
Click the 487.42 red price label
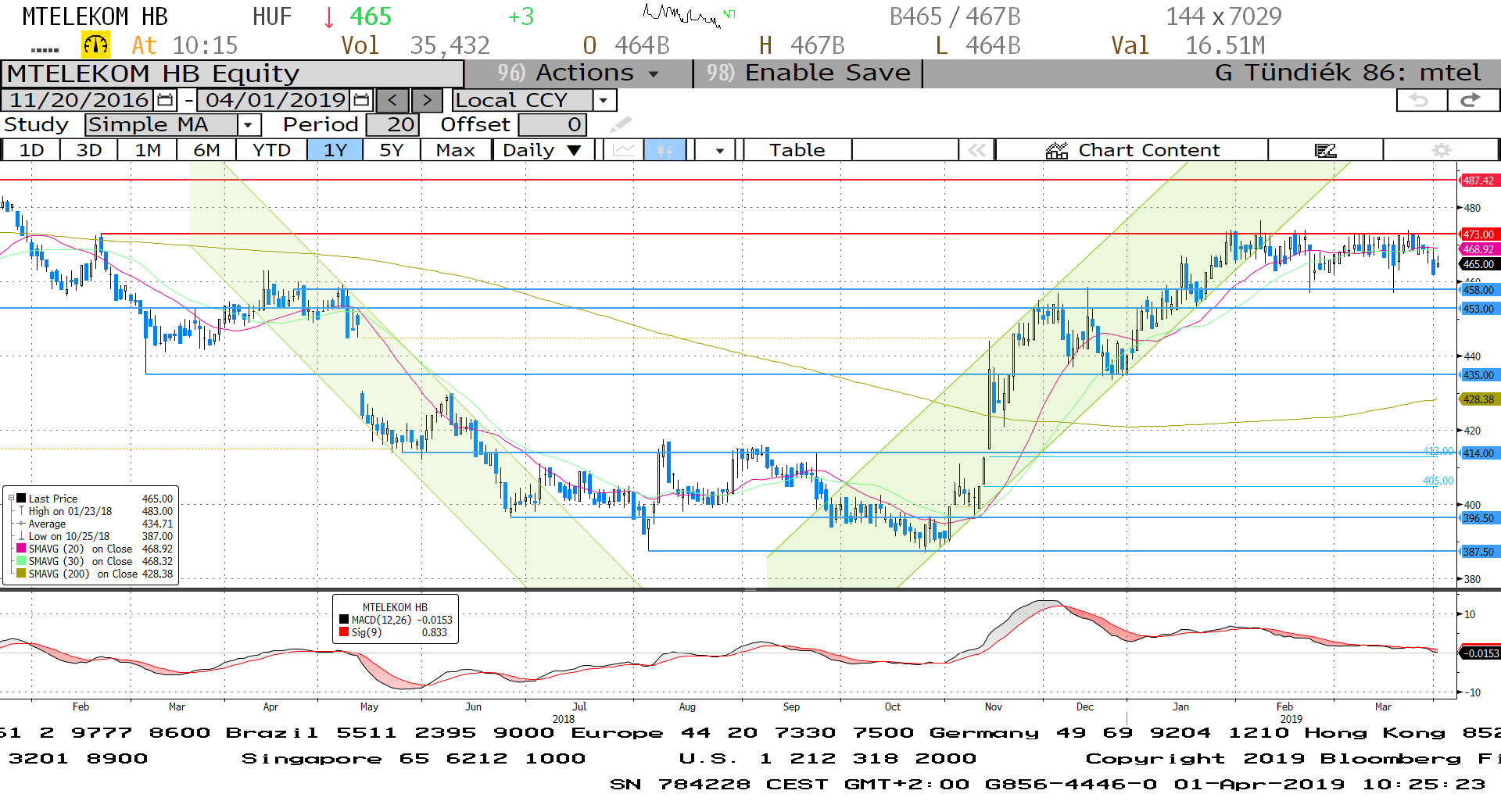tap(1478, 181)
